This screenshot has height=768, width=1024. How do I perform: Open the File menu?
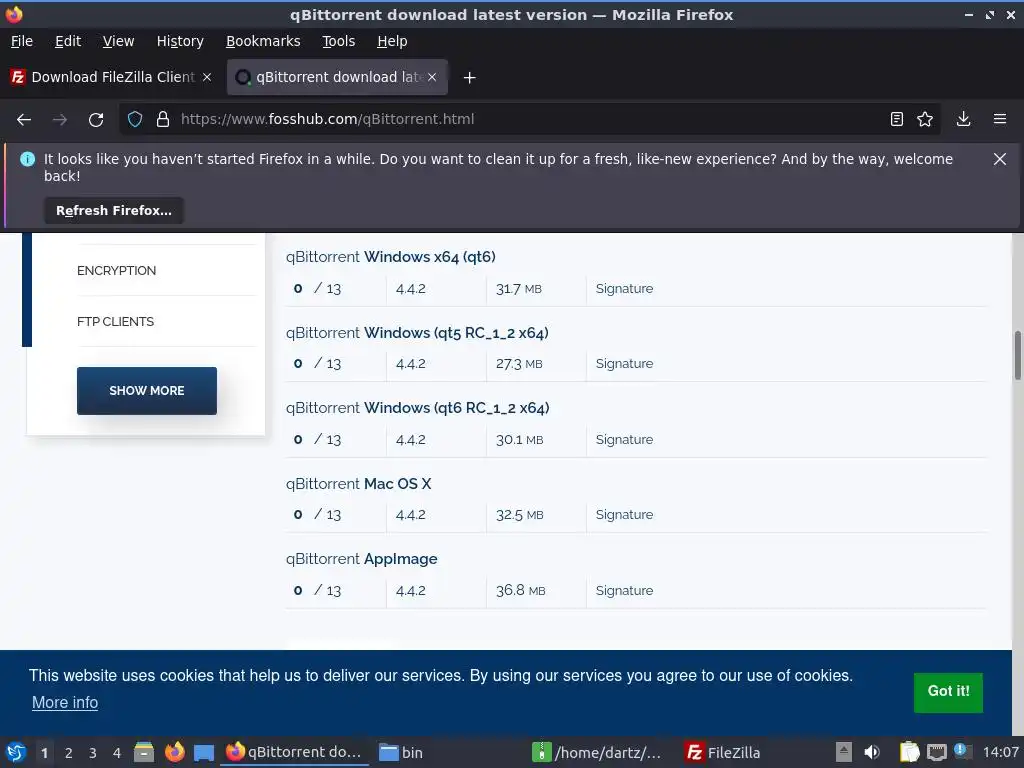[22, 41]
